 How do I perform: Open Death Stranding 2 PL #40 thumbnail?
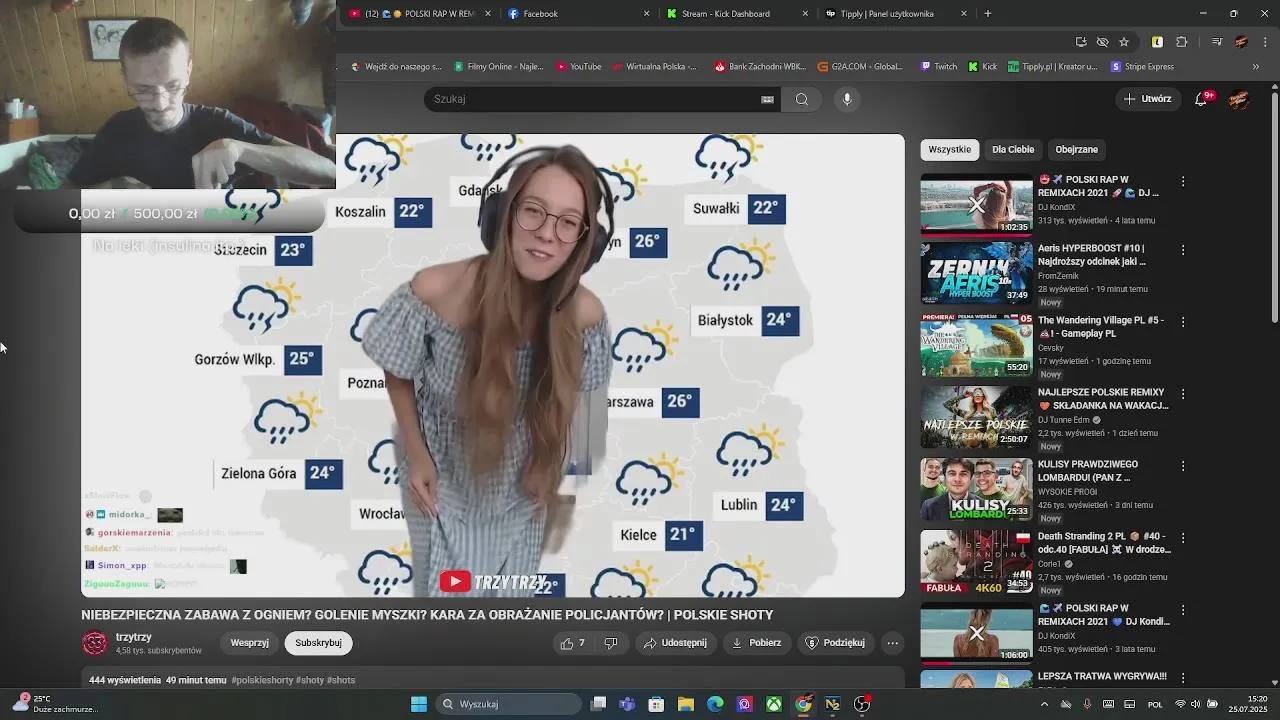click(976, 561)
